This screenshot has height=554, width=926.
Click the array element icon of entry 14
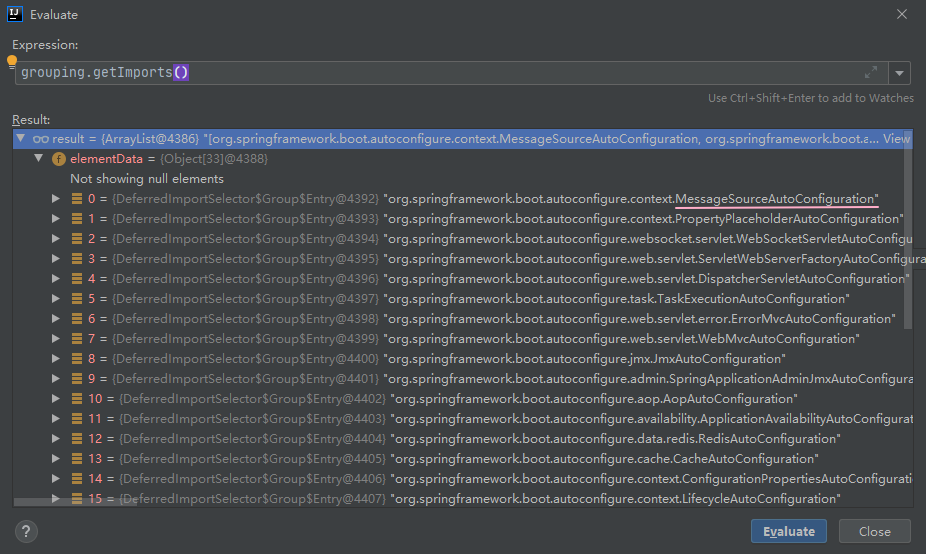(x=77, y=479)
